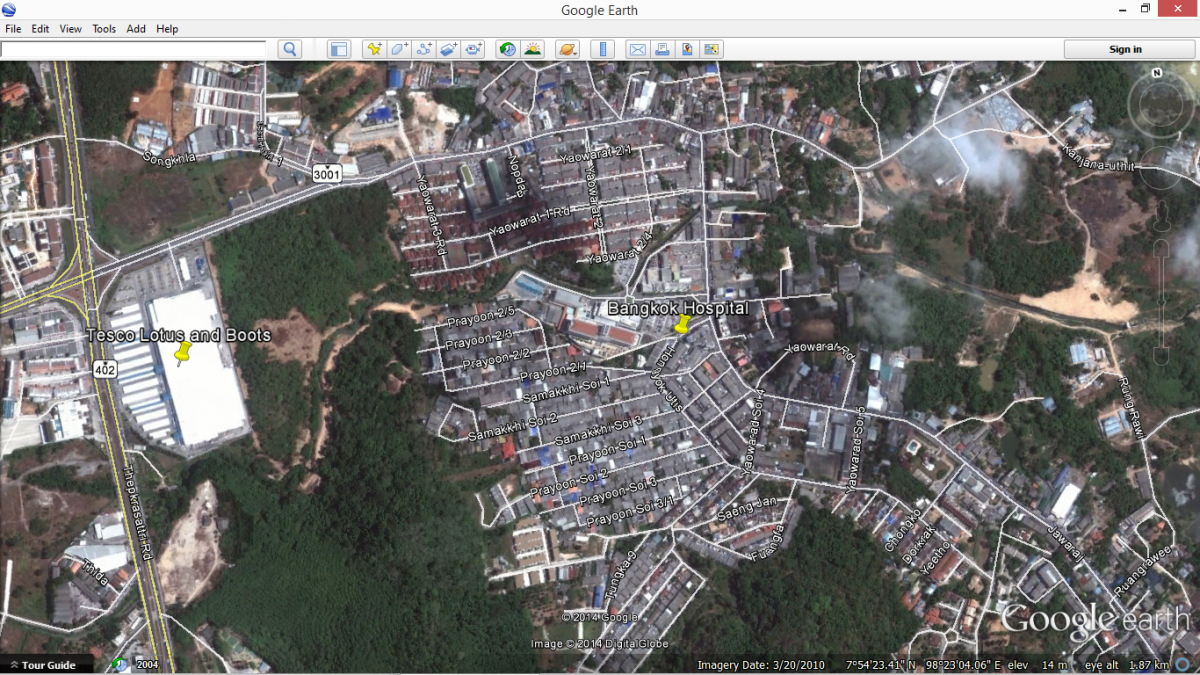Click the historical imagery clock in status bar
Viewport: 1200px width, 675px height.
pyautogui.click(x=121, y=664)
